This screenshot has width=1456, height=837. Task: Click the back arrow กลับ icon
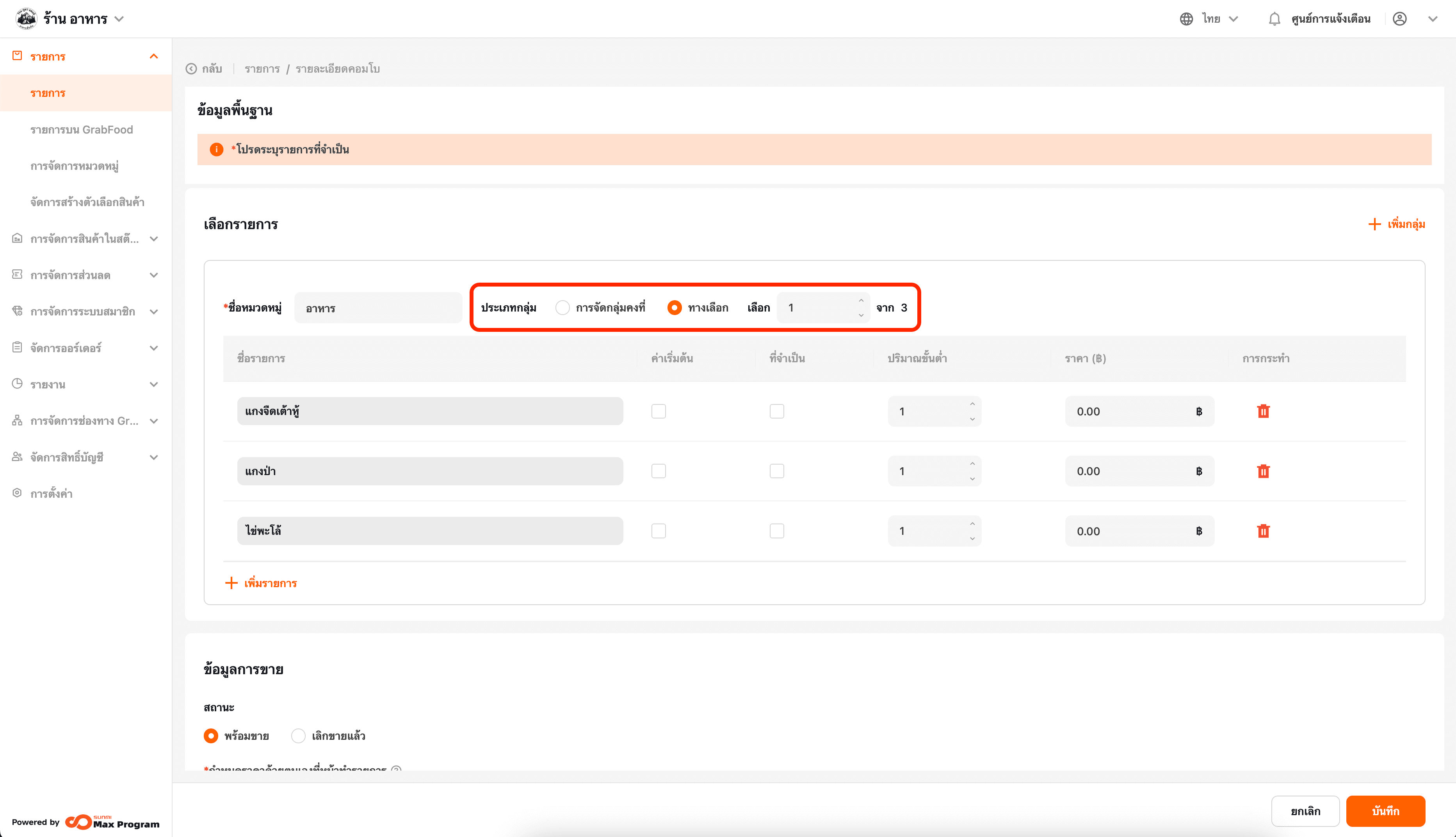[191, 69]
